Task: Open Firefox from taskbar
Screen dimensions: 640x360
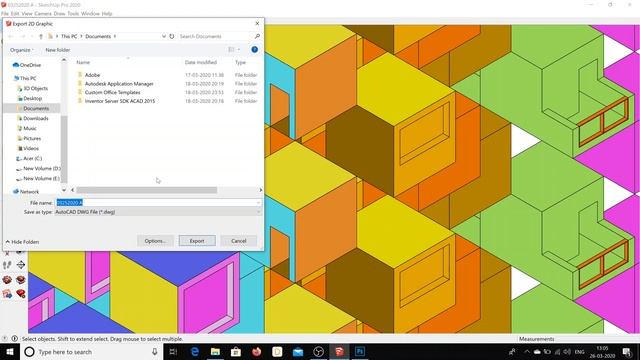Action: coord(257,351)
